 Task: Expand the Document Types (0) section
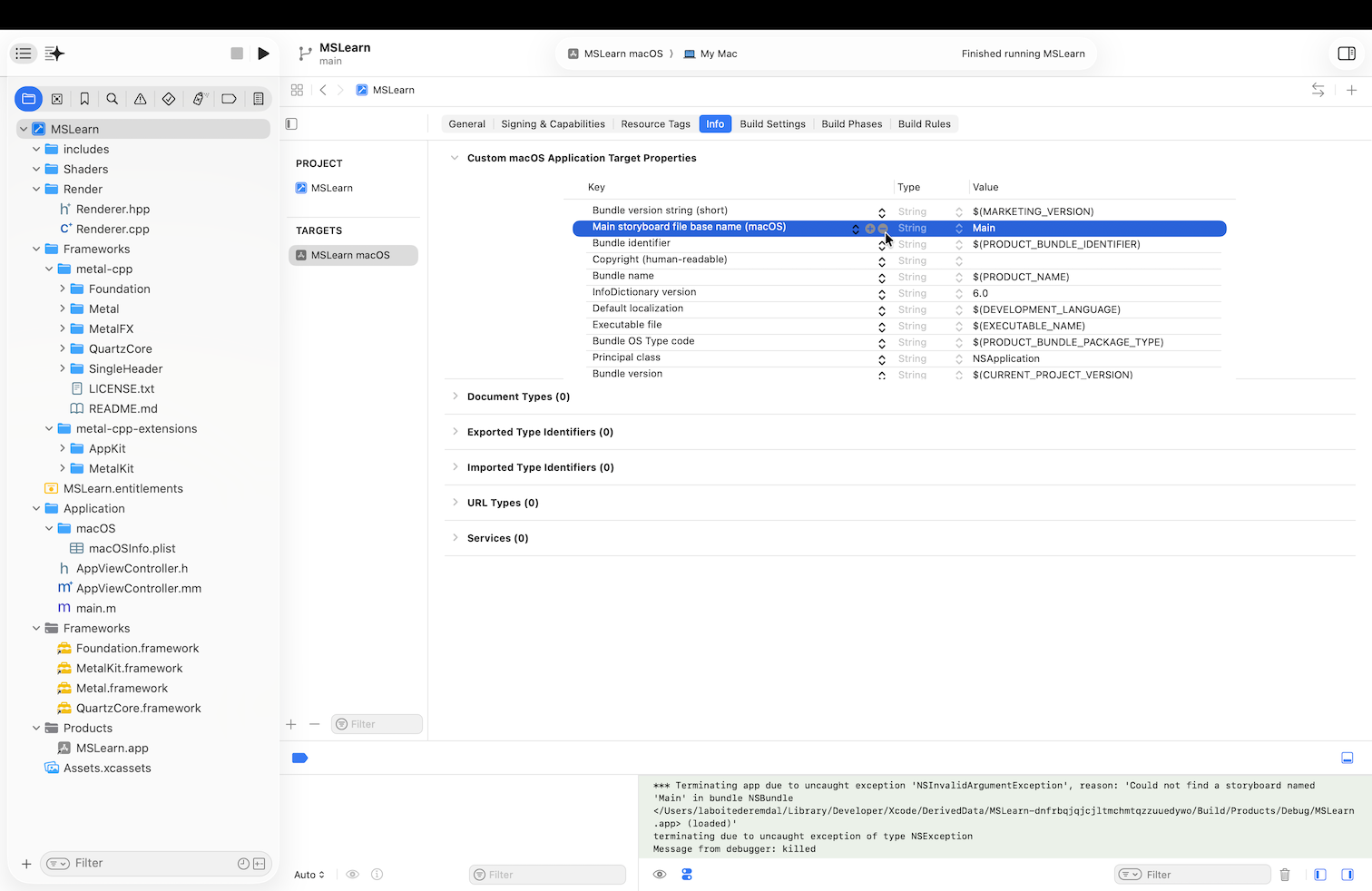tap(456, 397)
